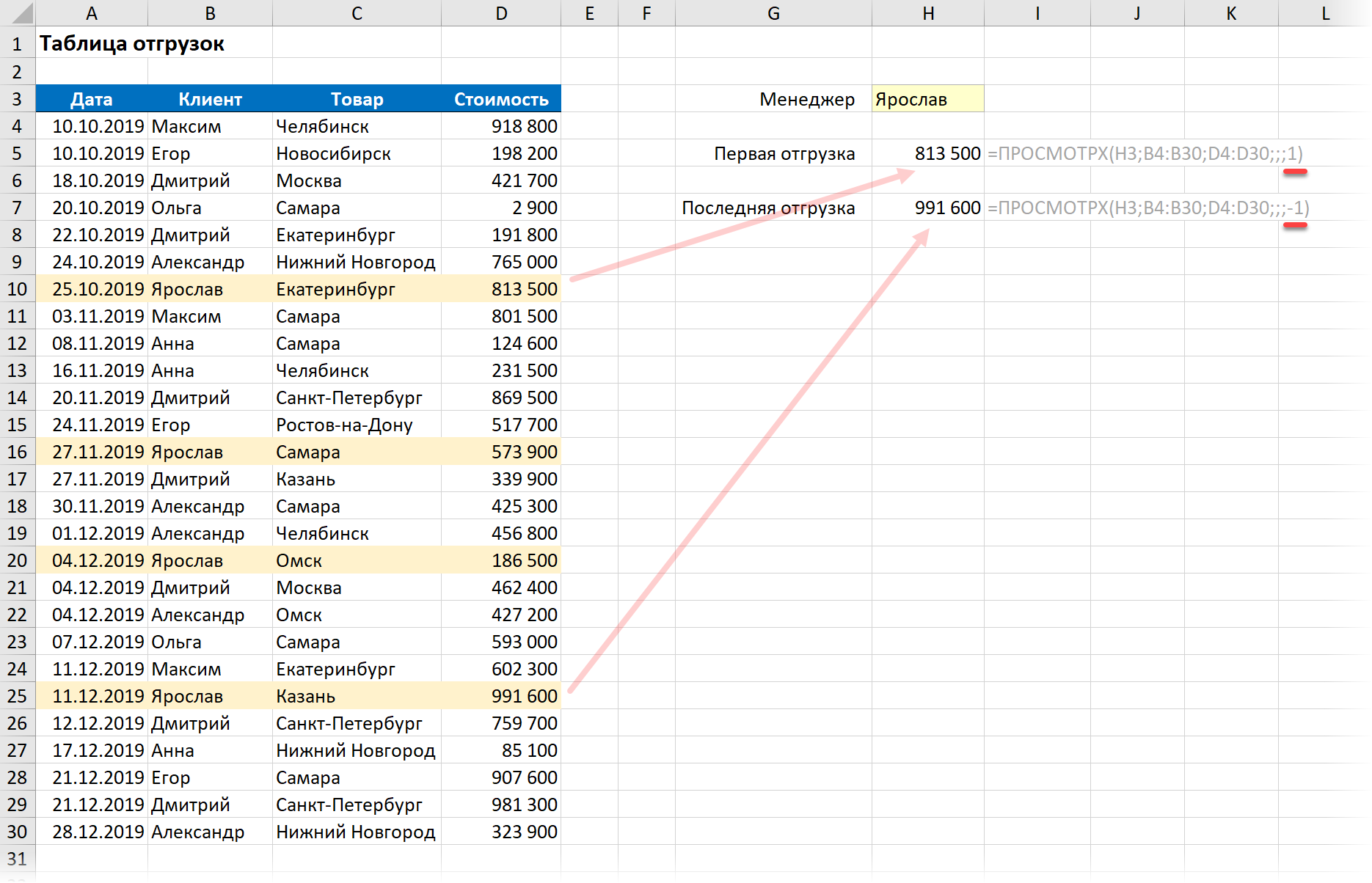Select cell 'Ростов-на-Дону'
This screenshot has height=883, width=1372.
(x=357, y=425)
